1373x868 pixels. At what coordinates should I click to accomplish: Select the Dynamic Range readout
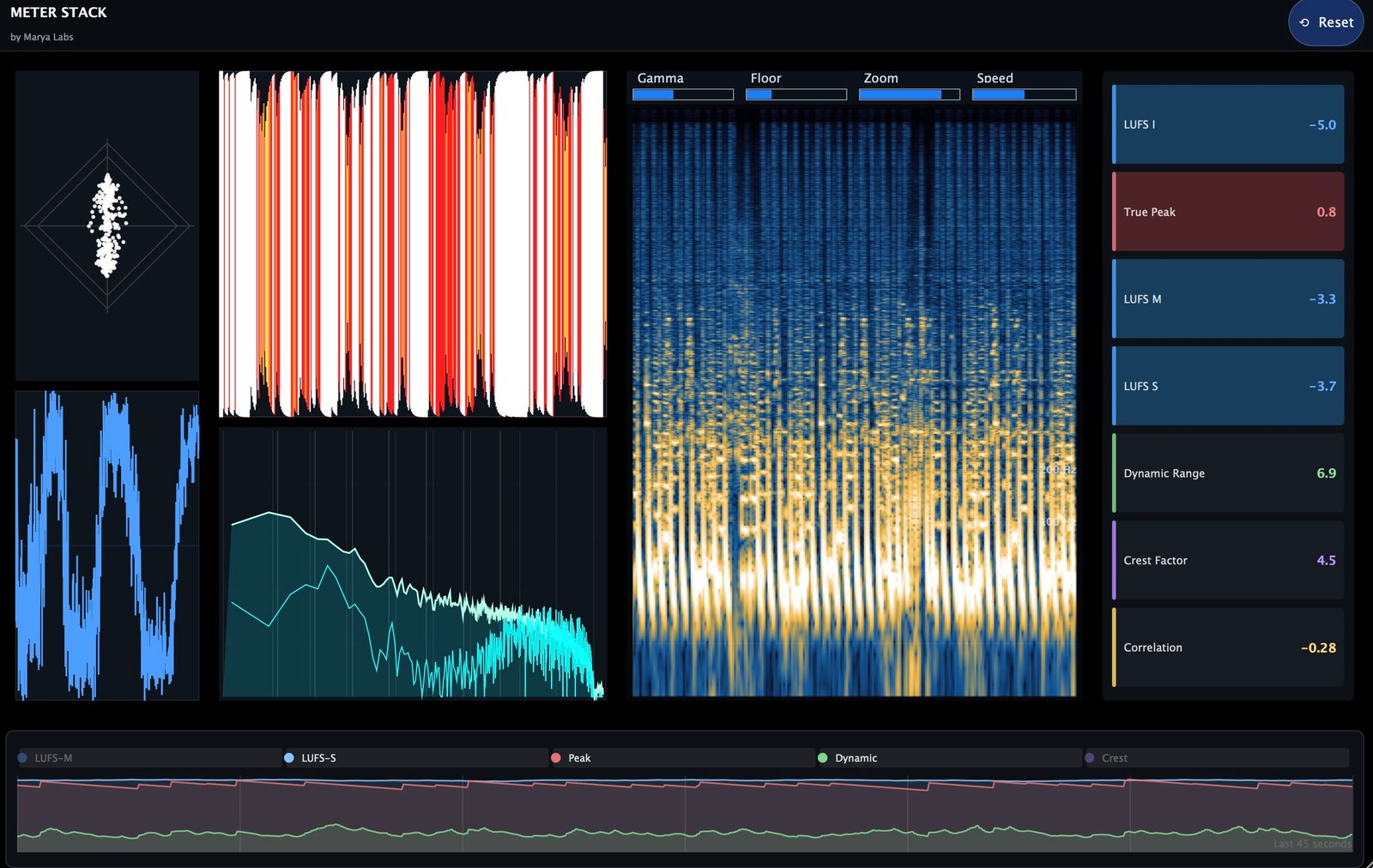[1228, 473]
